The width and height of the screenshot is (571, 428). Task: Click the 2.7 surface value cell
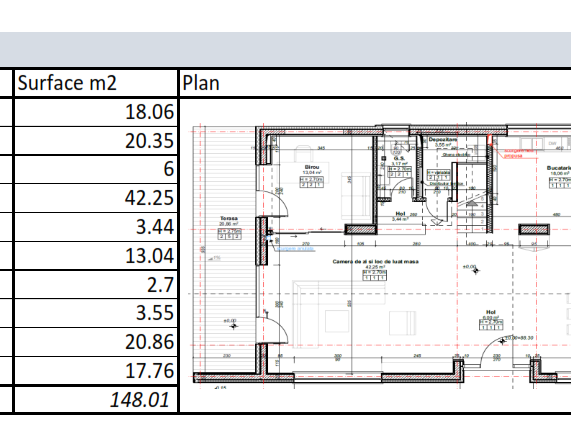coord(96,284)
